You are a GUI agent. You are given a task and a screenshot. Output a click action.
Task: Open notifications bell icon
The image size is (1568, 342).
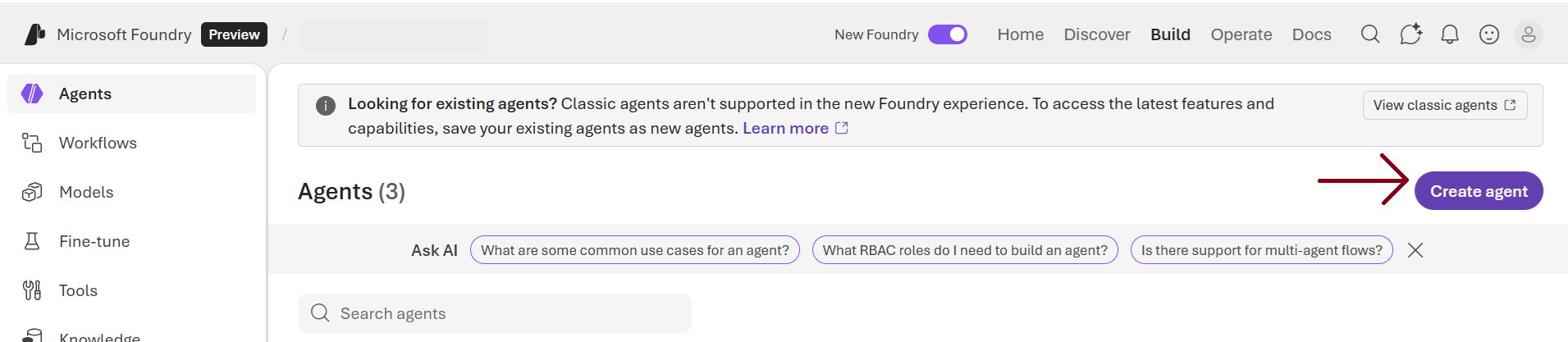click(x=1450, y=34)
